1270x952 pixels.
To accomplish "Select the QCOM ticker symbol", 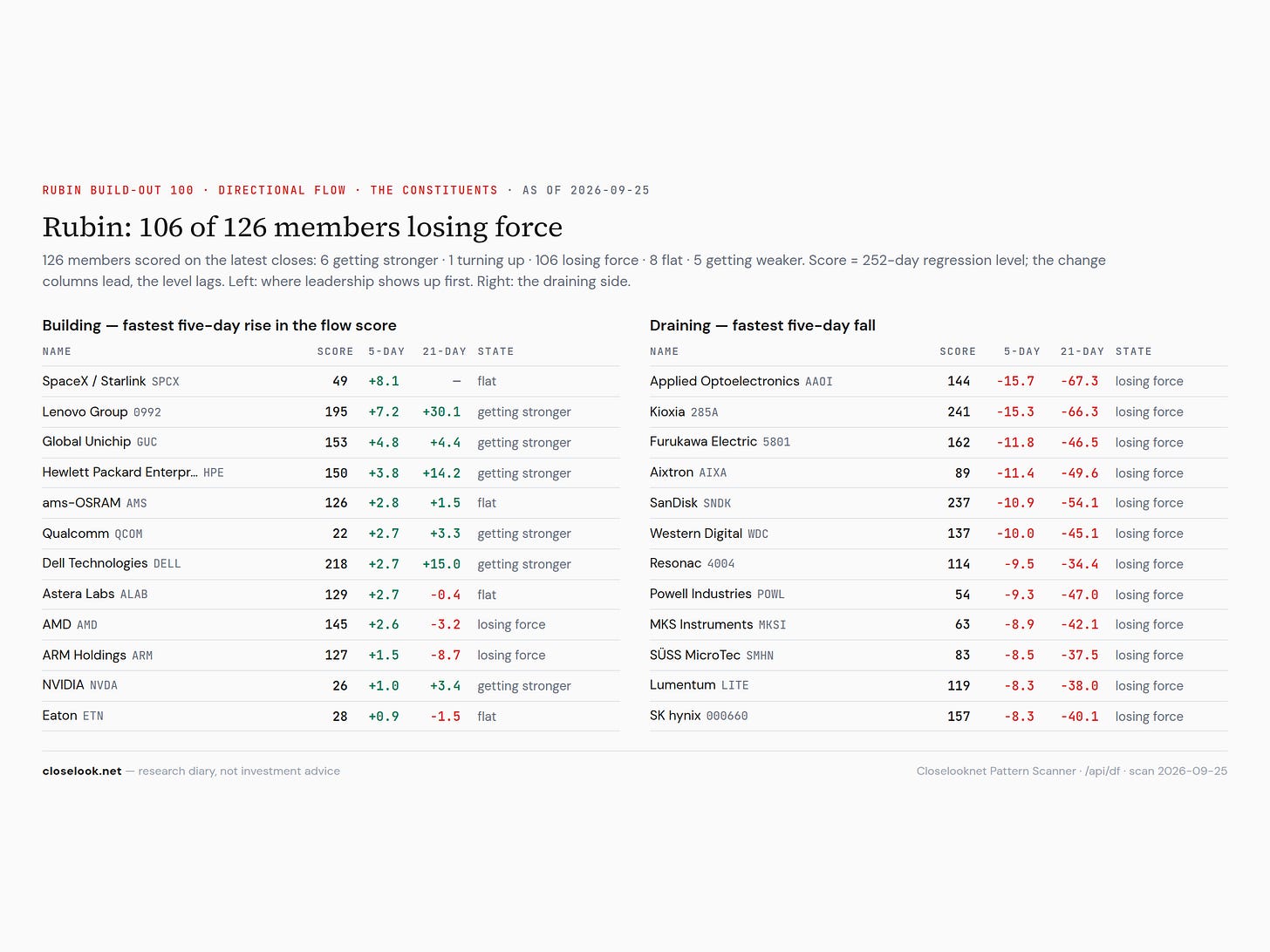I will pos(129,534).
